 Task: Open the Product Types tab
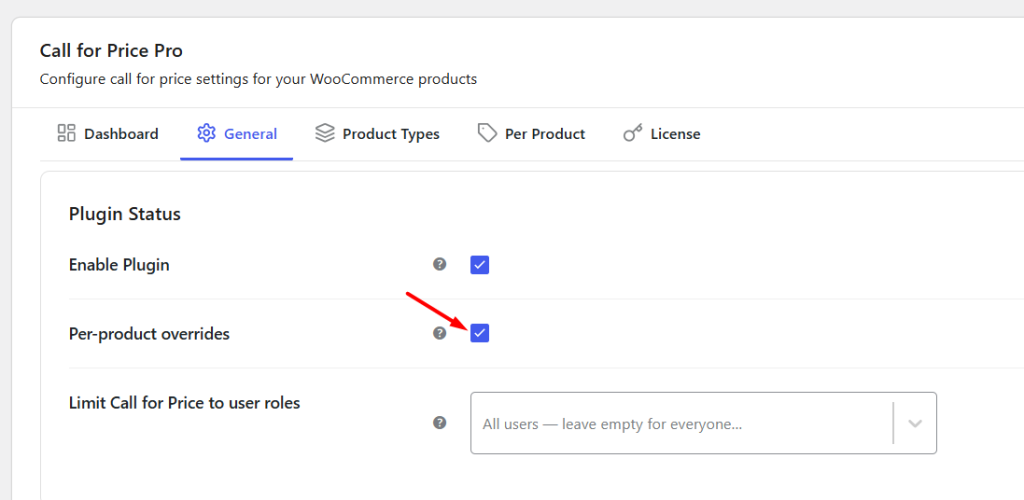click(x=377, y=134)
